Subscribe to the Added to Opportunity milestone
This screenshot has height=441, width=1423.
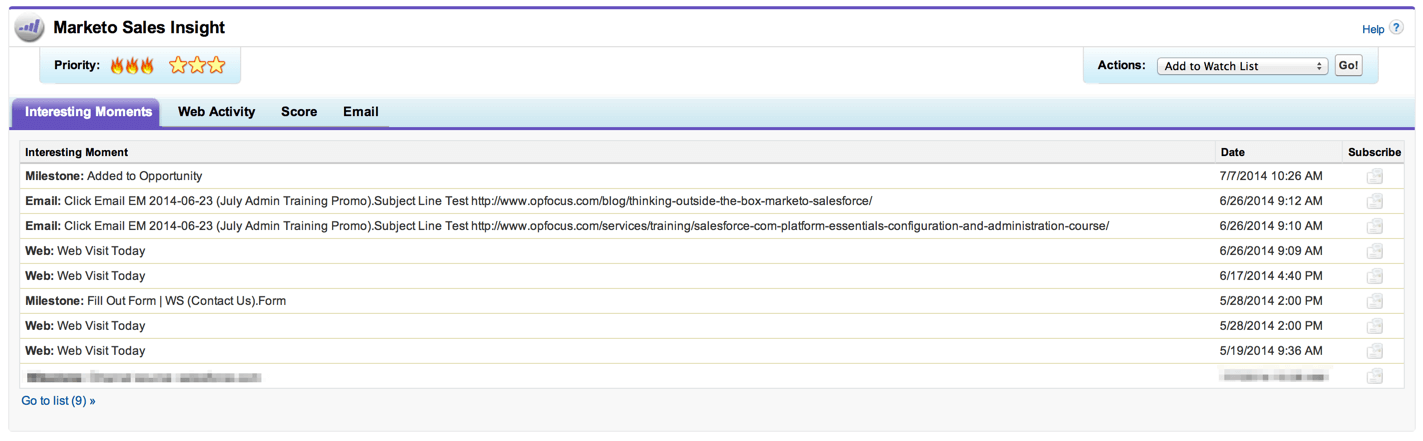tap(1375, 176)
